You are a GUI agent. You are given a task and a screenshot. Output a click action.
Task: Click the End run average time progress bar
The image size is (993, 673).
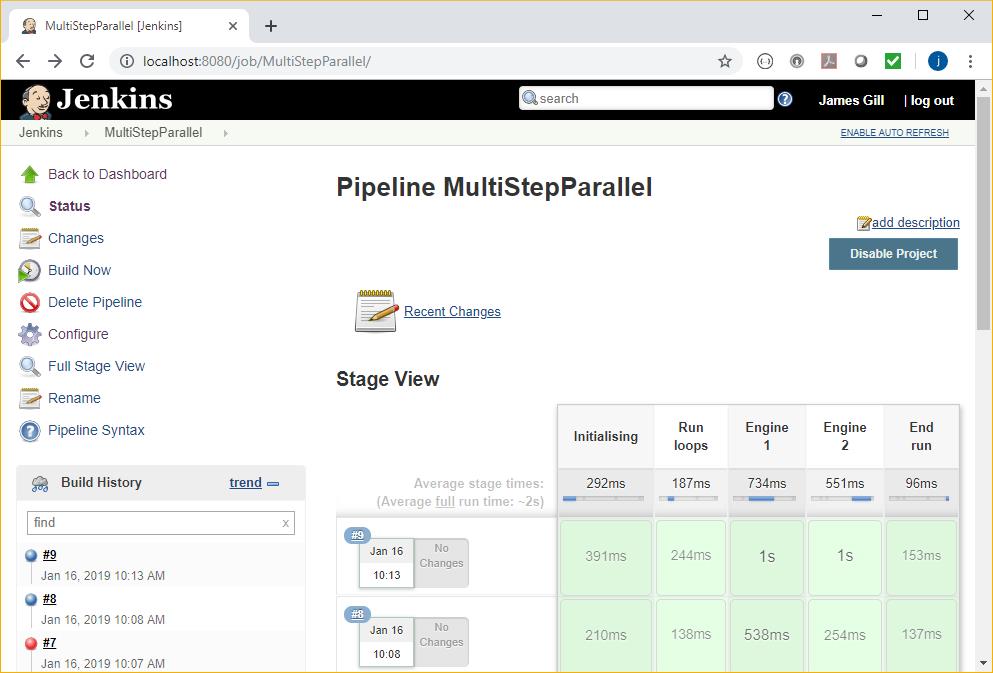[x=919, y=499]
